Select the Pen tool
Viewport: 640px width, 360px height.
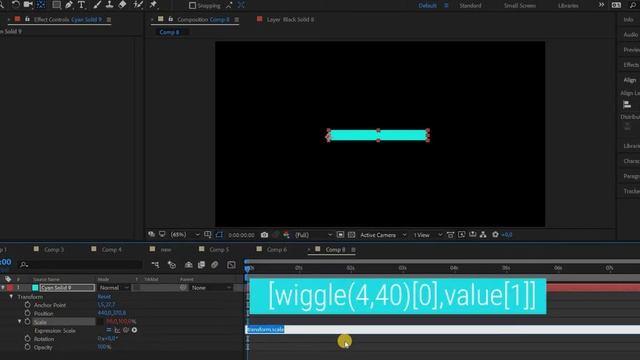69,5
